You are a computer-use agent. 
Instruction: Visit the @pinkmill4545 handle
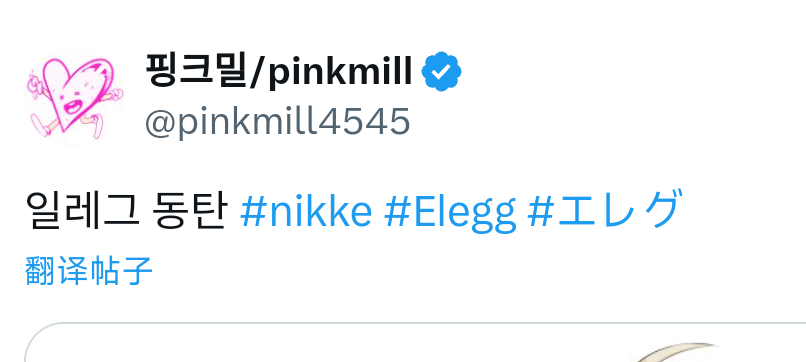[278, 122]
